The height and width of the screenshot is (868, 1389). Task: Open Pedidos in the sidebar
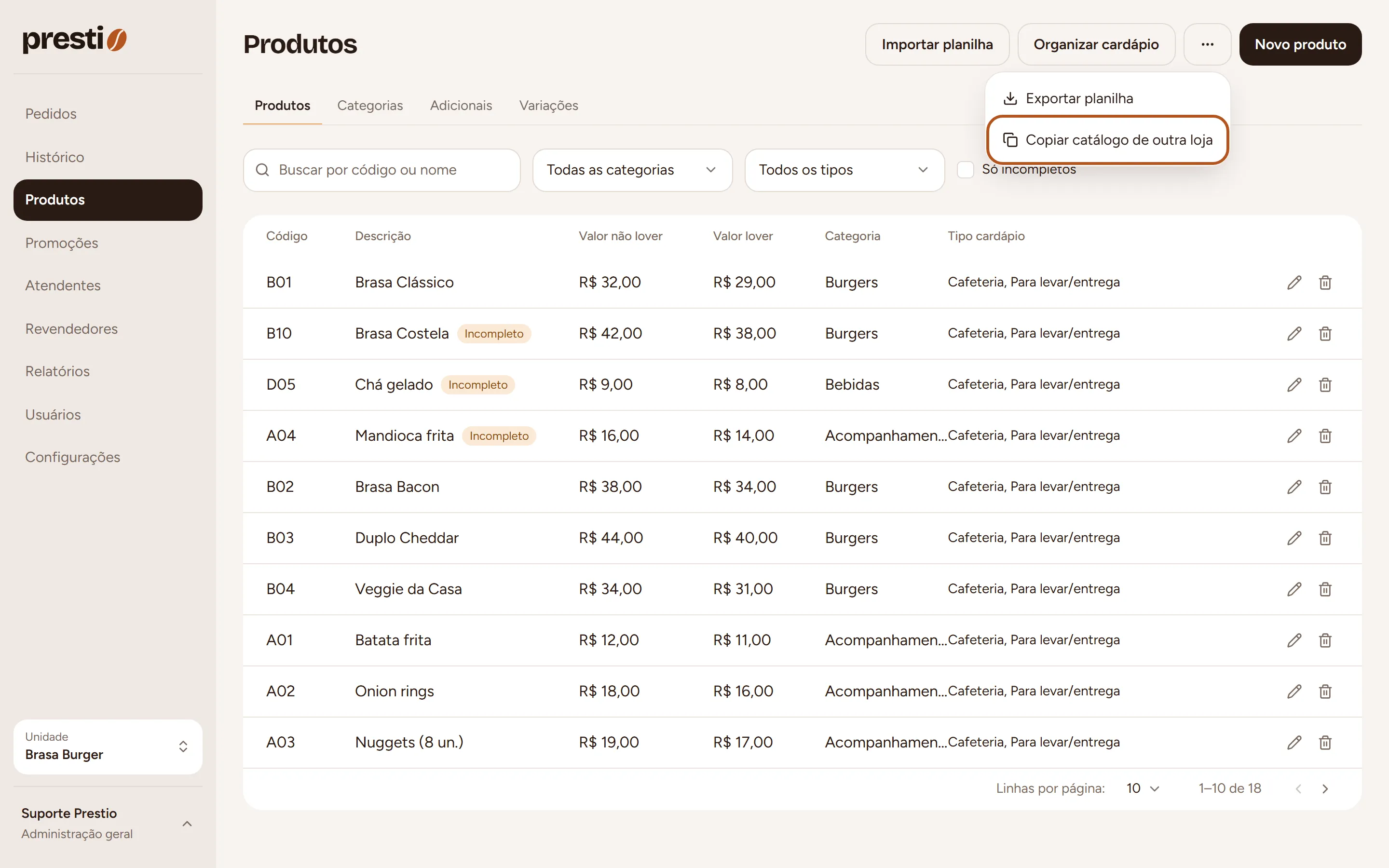click(108, 114)
